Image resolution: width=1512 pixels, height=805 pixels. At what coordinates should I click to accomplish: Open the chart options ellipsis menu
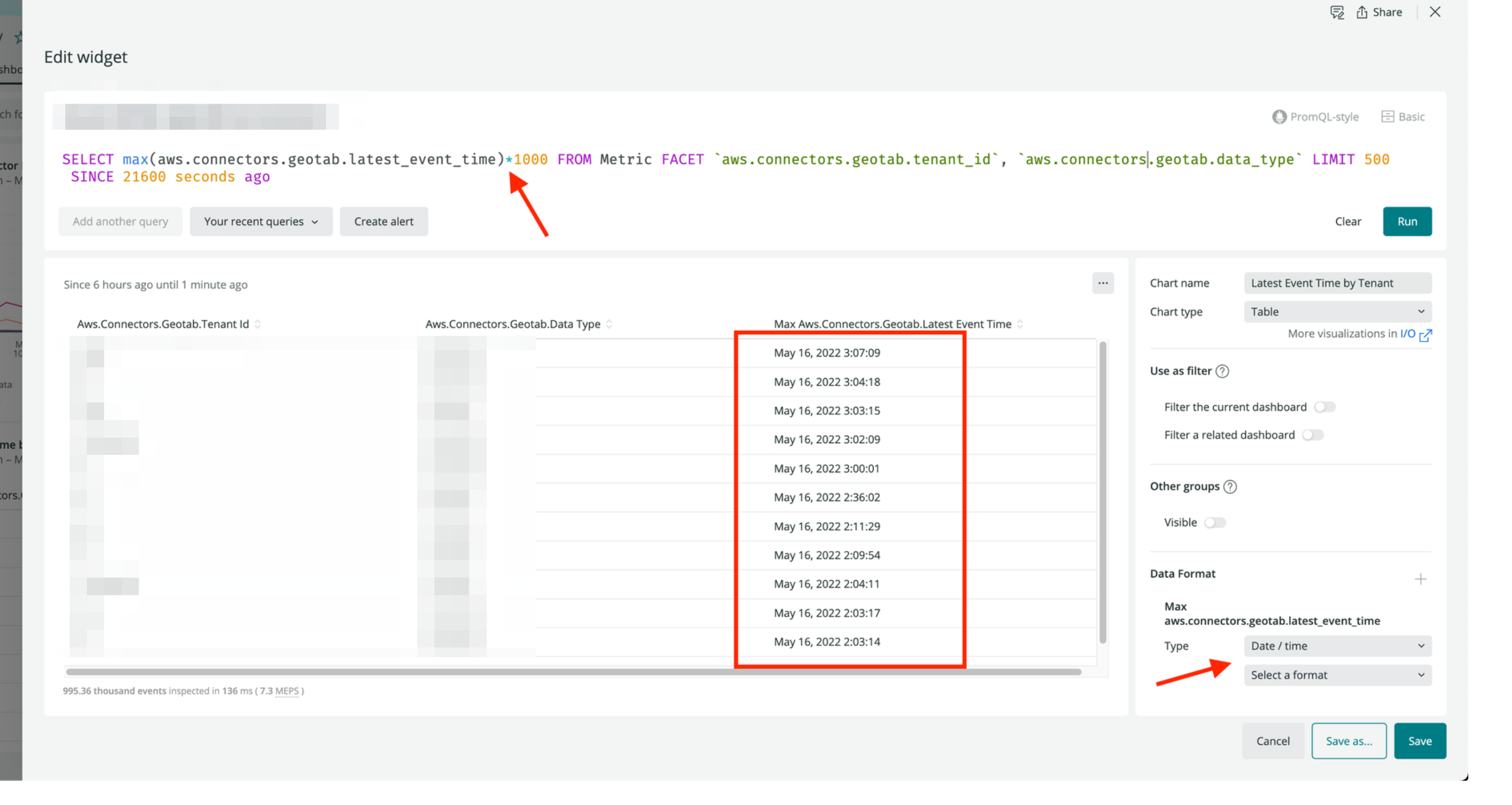click(1102, 284)
